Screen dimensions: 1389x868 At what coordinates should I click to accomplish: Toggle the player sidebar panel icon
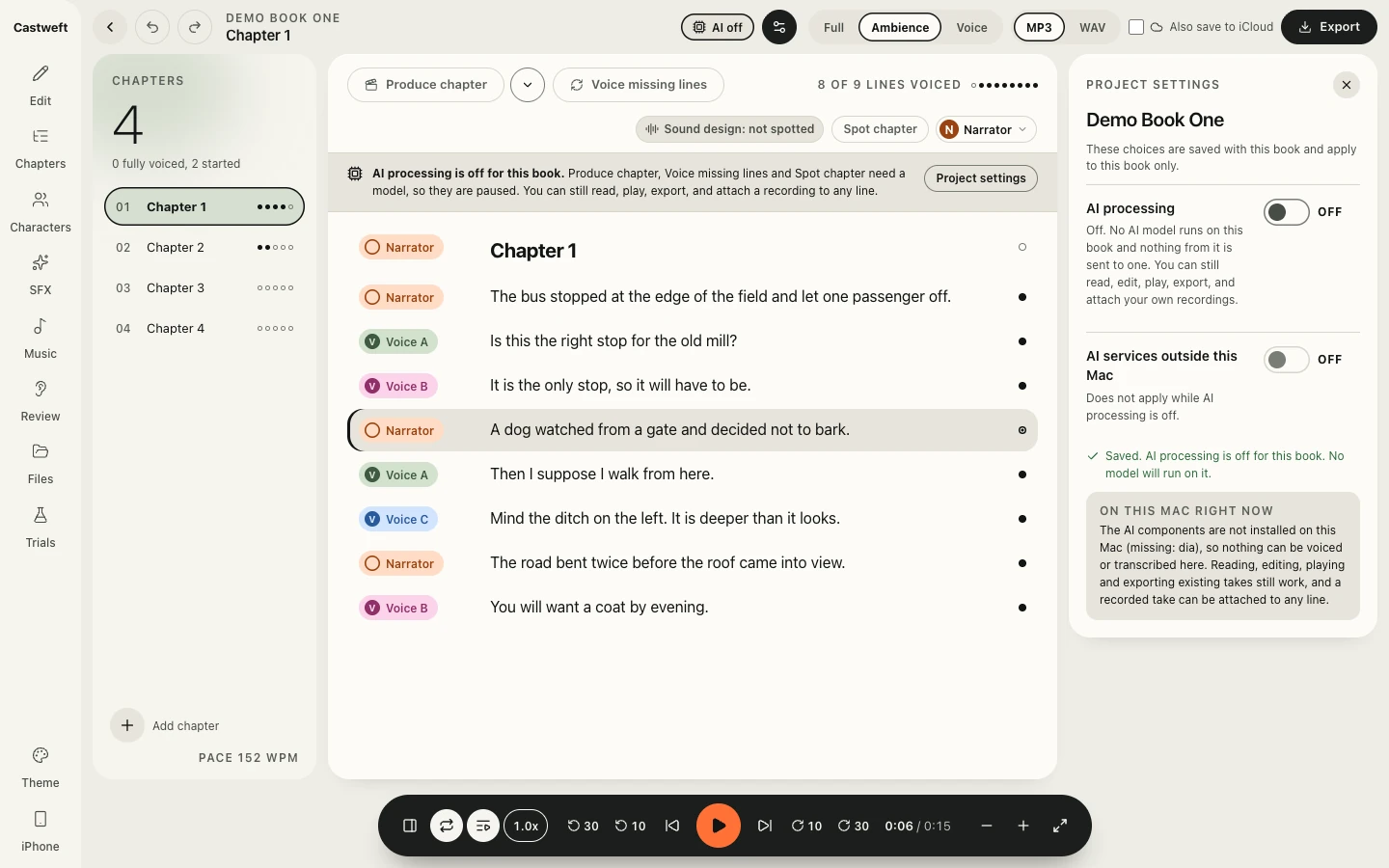tap(410, 826)
